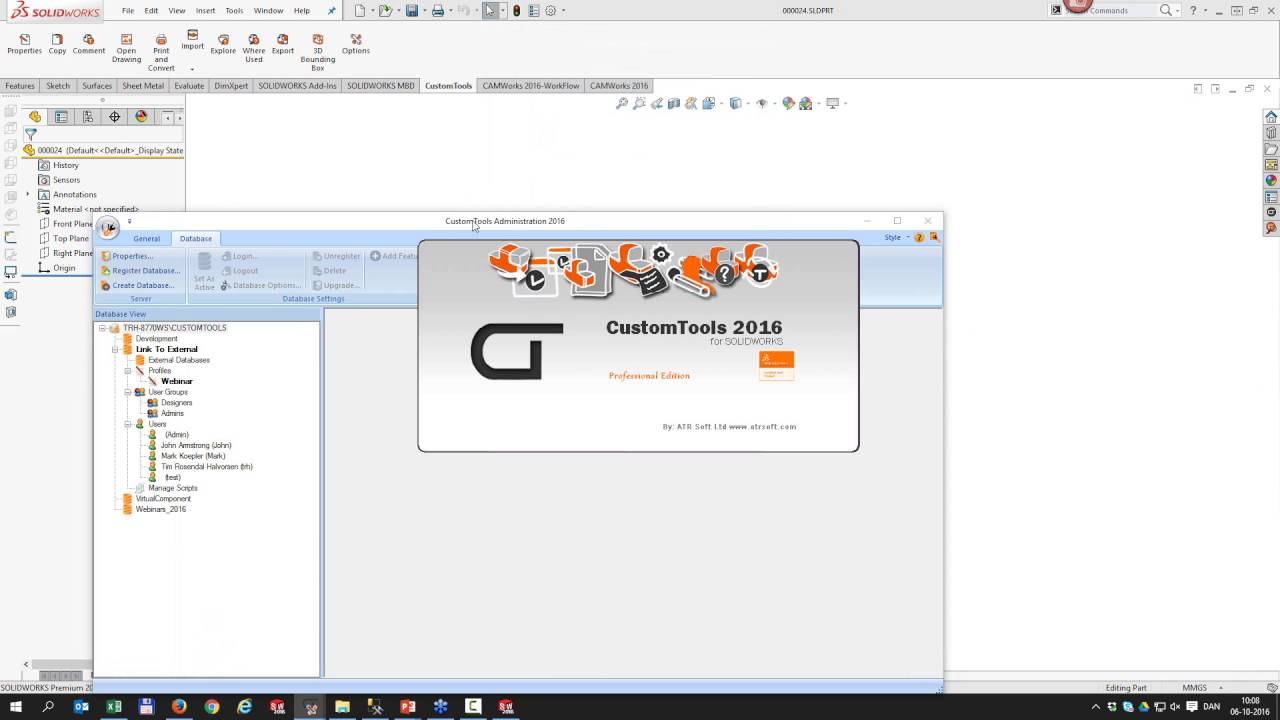Click the round CustomTools application button
Image resolution: width=1280 pixels, height=720 pixels.
(108, 228)
